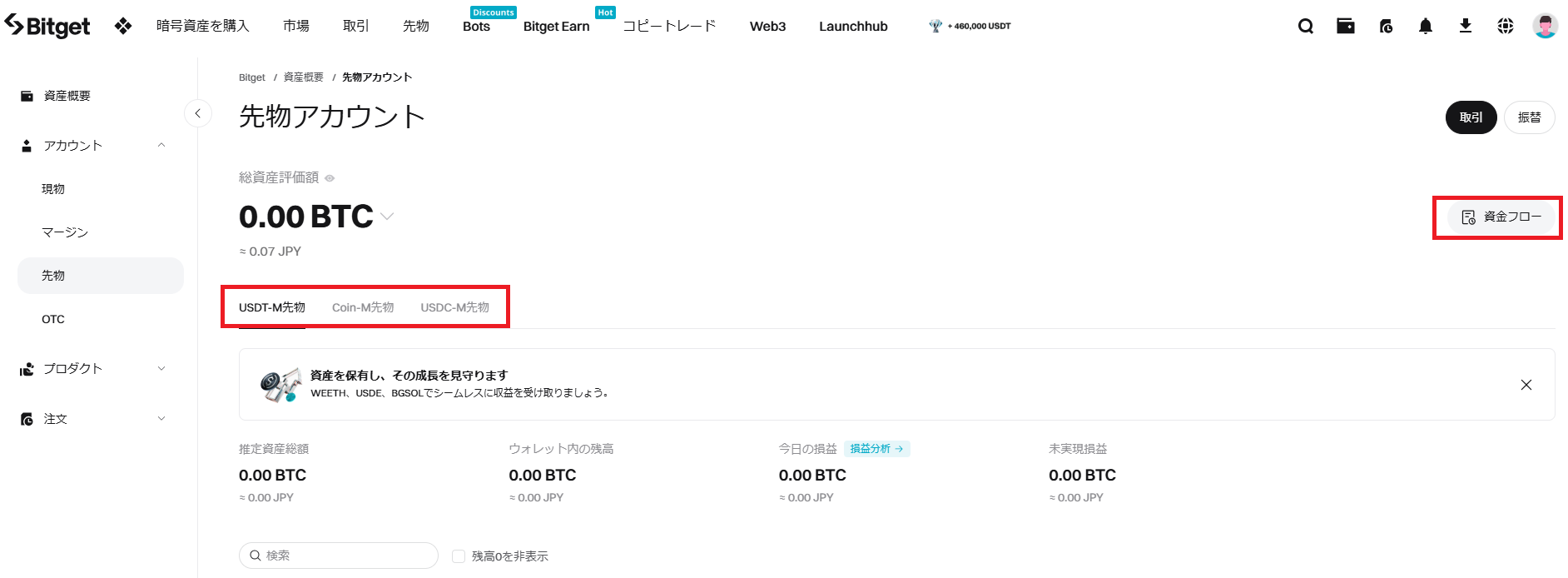This screenshot has width=1568, height=578.
Task: Open the Bots menu
Action: 476,26
